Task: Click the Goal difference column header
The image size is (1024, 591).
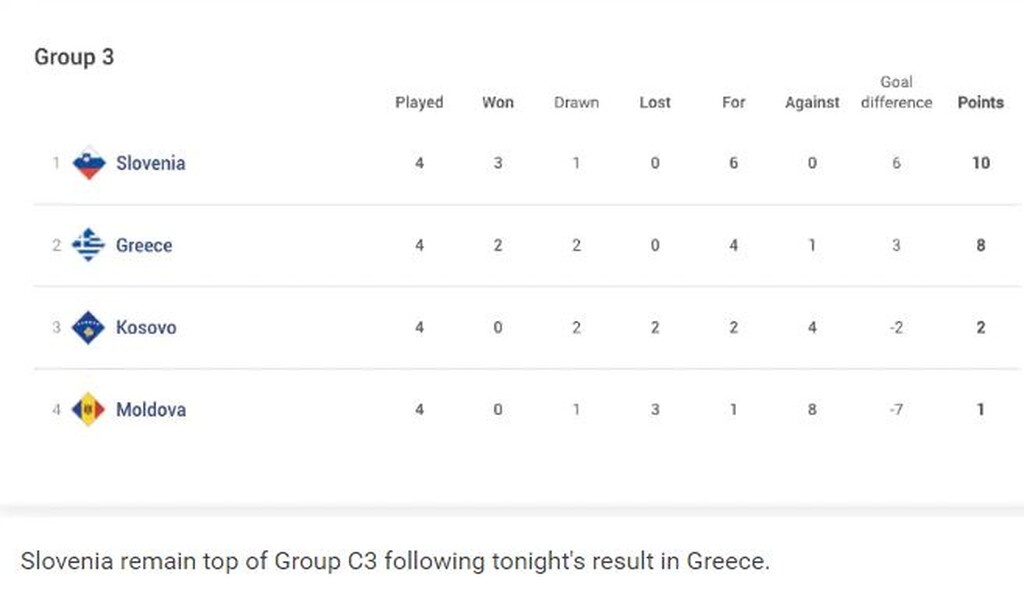Action: tap(896, 92)
